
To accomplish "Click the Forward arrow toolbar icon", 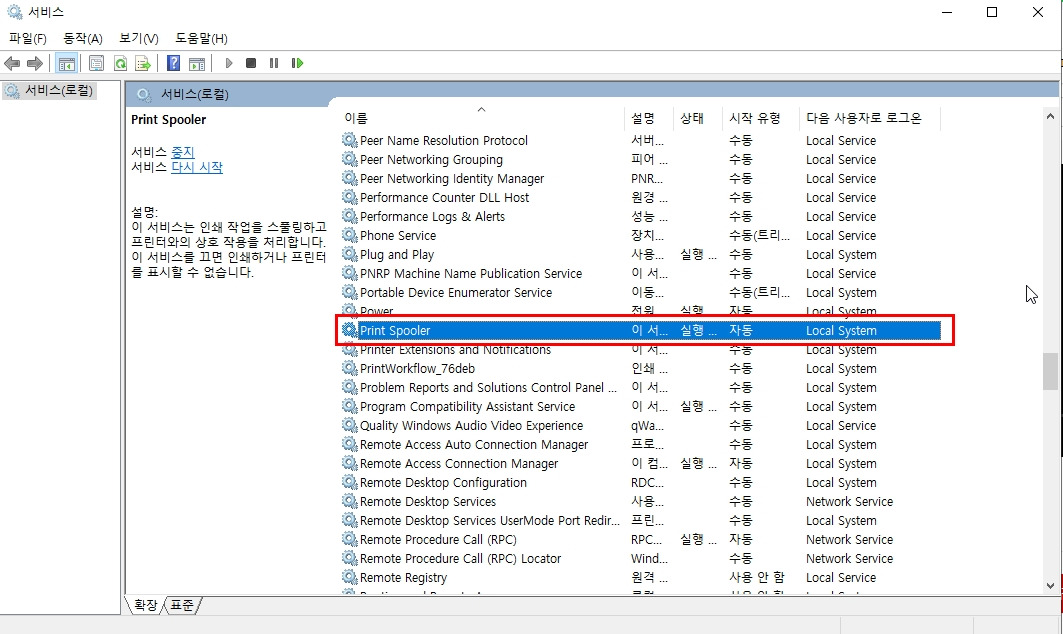I will 35,64.
